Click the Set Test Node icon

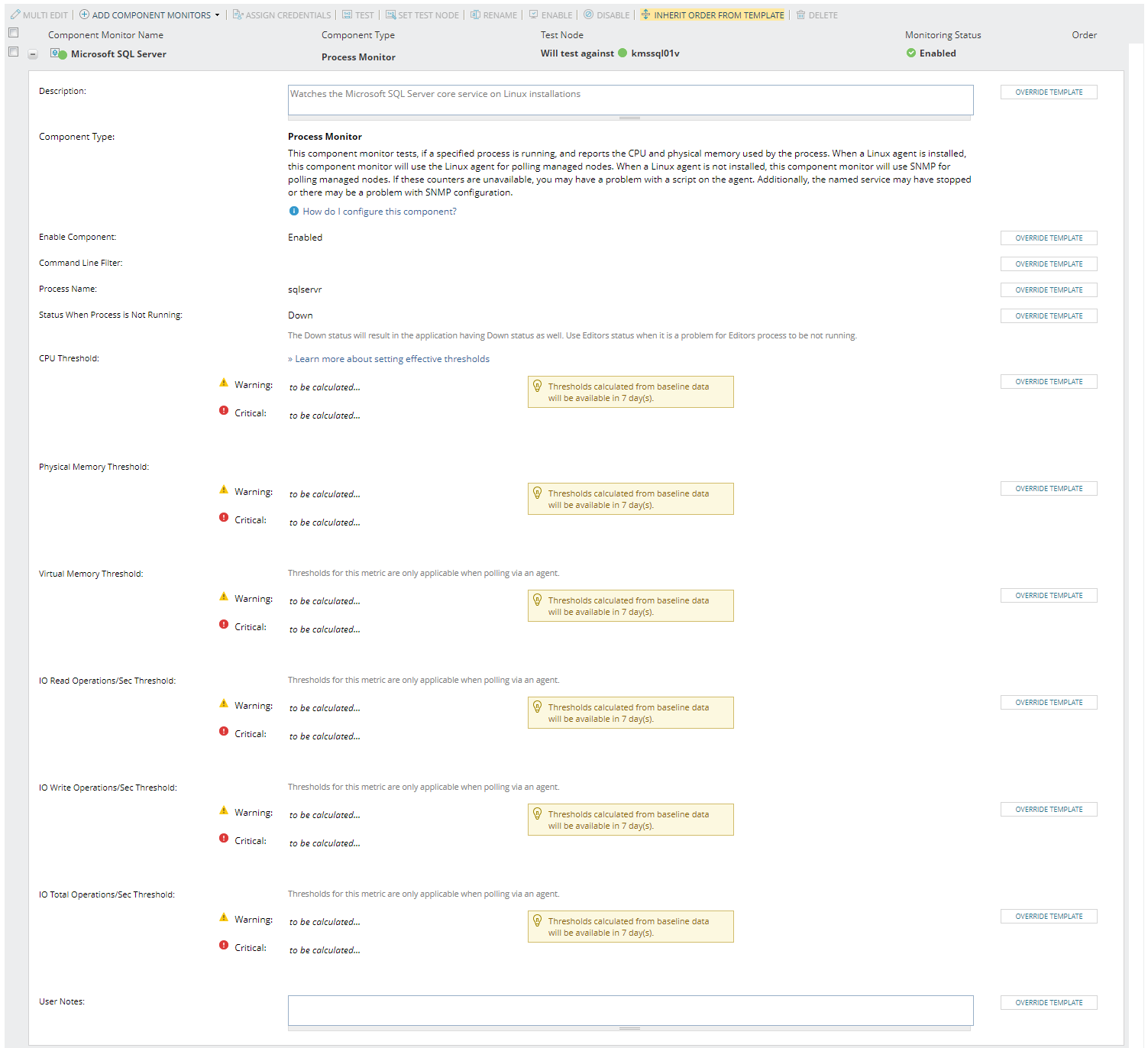[x=390, y=15]
